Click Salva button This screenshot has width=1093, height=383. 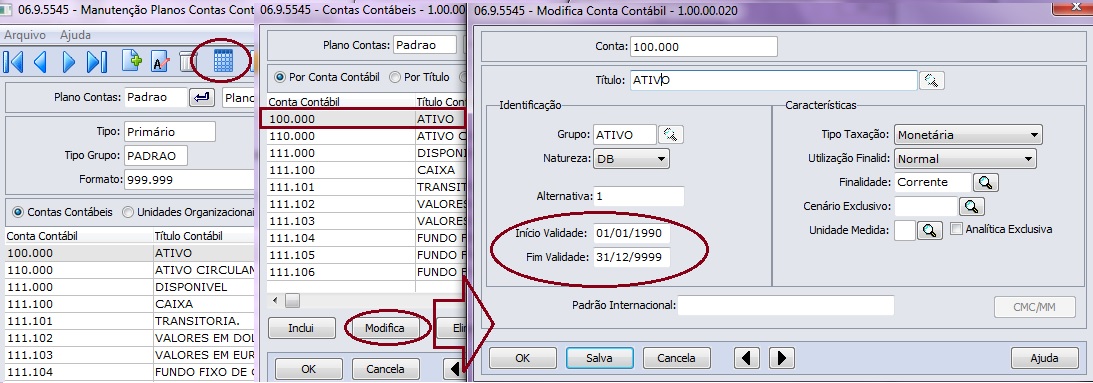[x=599, y=358]
